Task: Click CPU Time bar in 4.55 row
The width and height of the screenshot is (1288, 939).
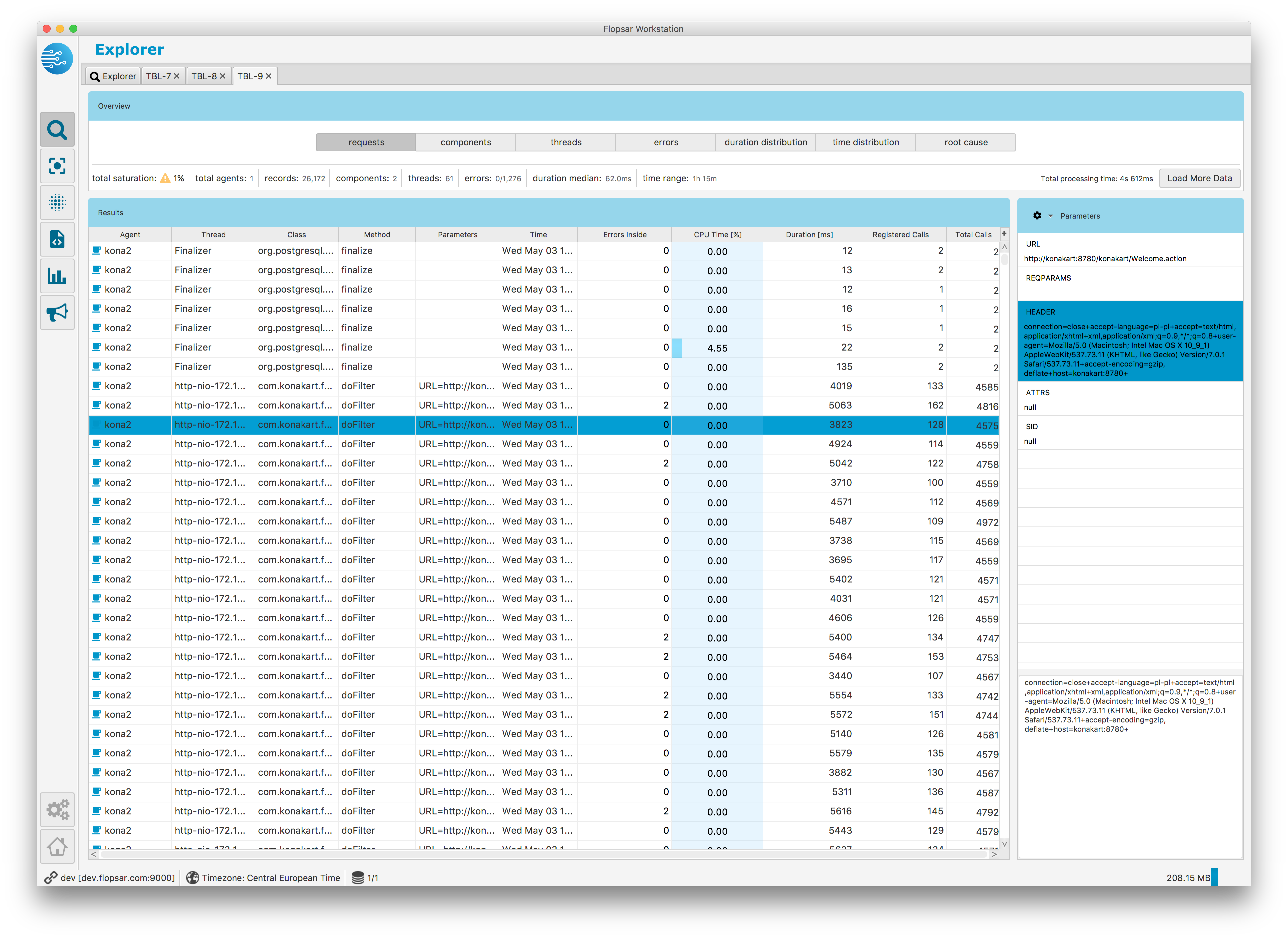Action: (x=677, y=348)
